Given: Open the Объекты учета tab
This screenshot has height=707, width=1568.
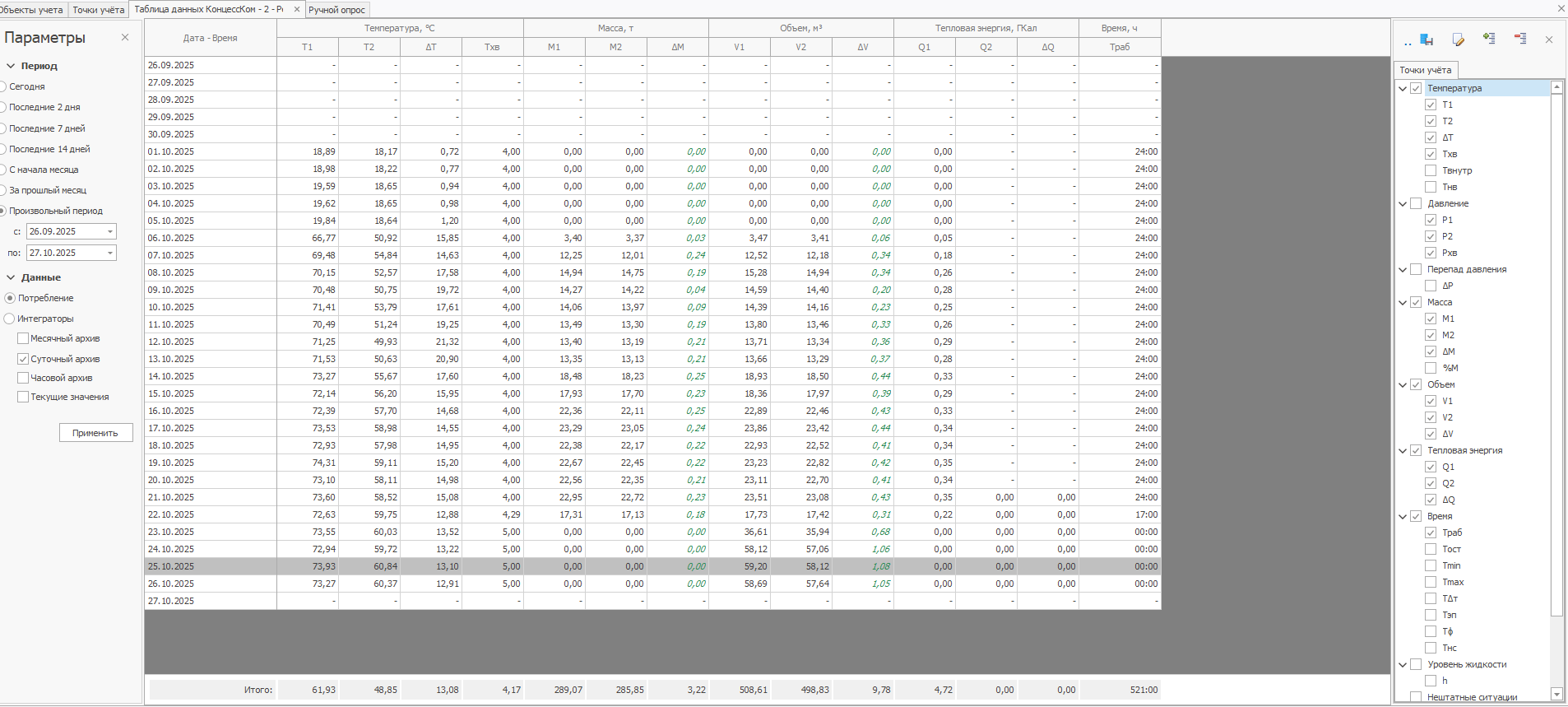Looking at the screenshot, I should [x=31, y=10].
